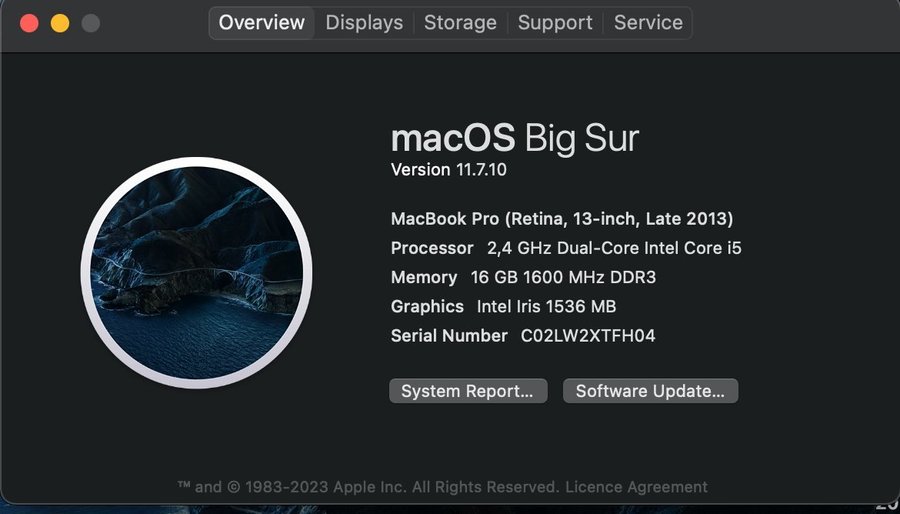The image size is (900, 514).
Task: Click the Dual-Core Intel Core i5 processor value
Action: click(x=614, y=248)
